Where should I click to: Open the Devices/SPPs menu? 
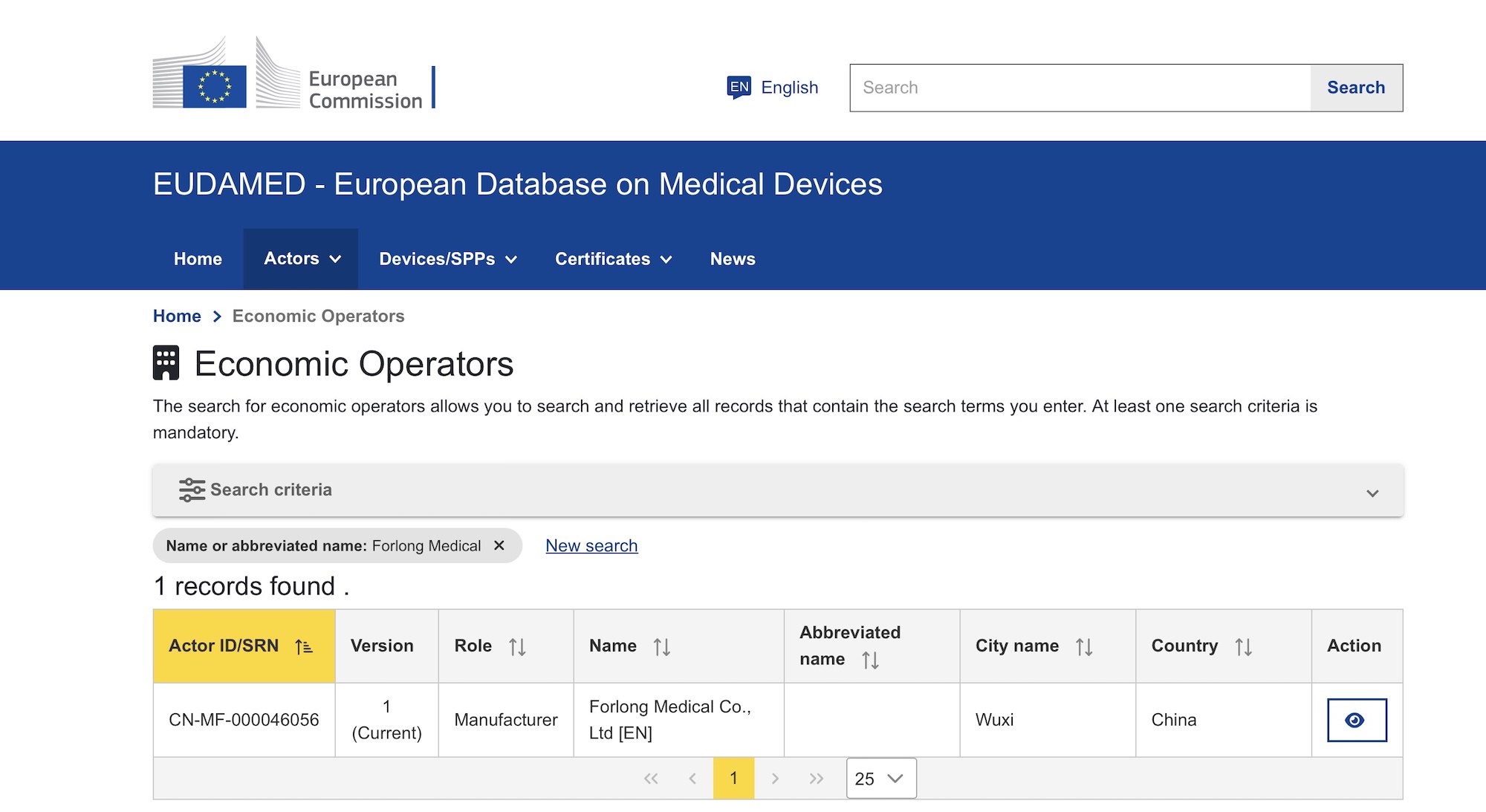click(447, 259)
